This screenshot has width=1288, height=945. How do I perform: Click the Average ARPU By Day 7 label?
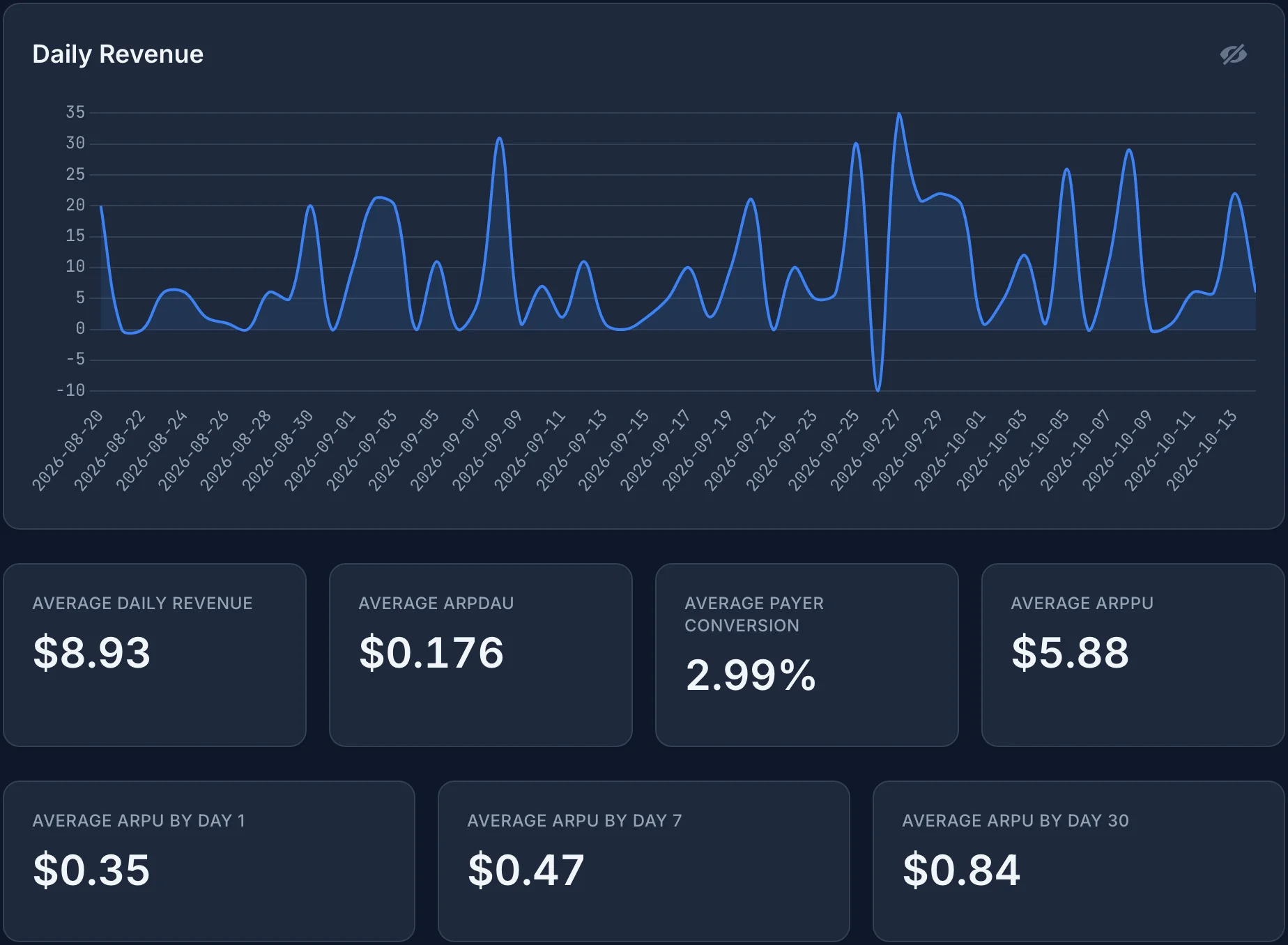(x=574, y=821)
